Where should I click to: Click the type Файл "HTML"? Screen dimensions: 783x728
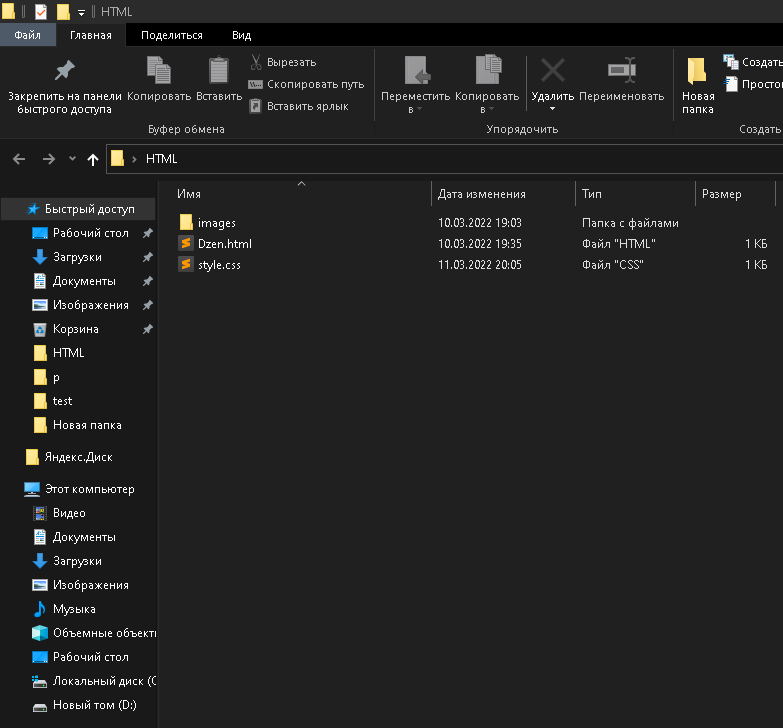(618, 244)
